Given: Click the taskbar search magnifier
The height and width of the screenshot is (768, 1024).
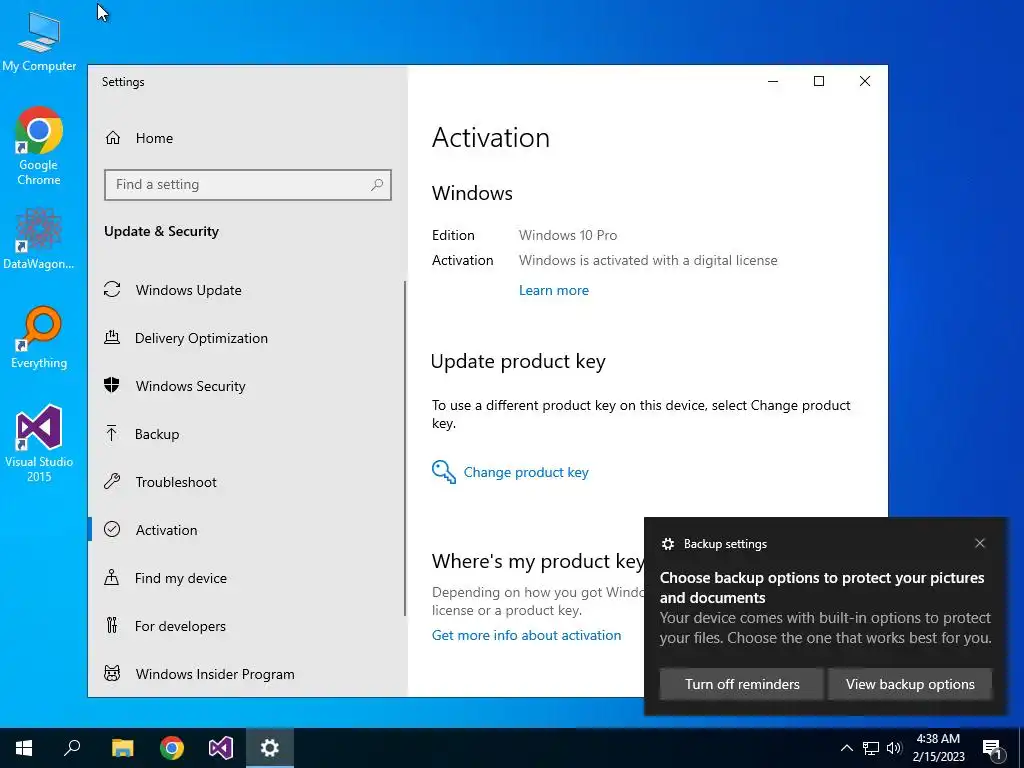Looking at the screenshot, I should (x=72, y=748).
